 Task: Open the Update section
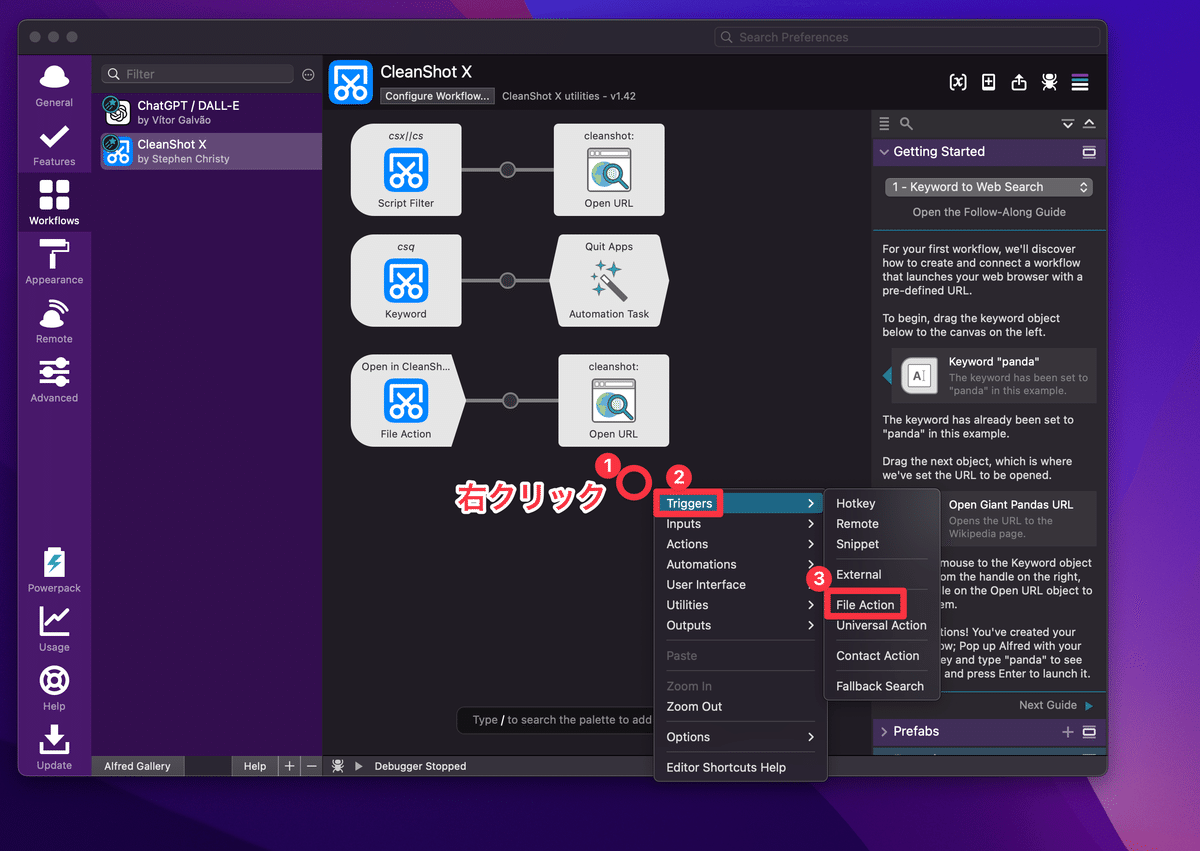tap(54, 747)
